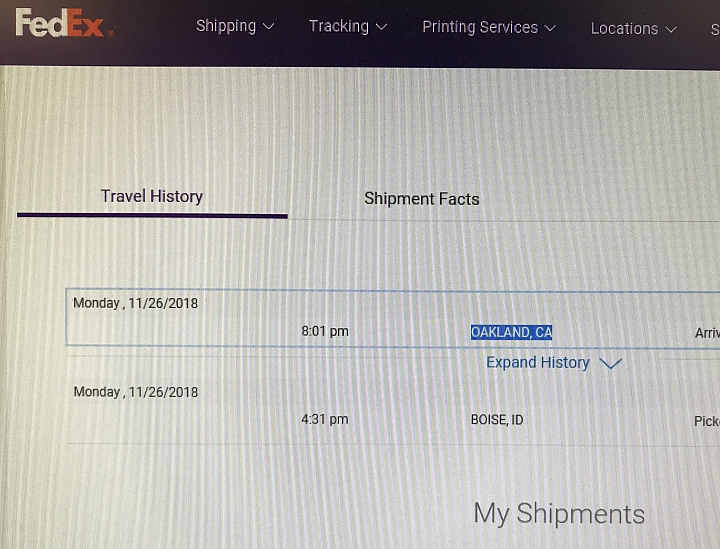Click the Expand History link
This screenshot has width=720, height=549.
538,363
